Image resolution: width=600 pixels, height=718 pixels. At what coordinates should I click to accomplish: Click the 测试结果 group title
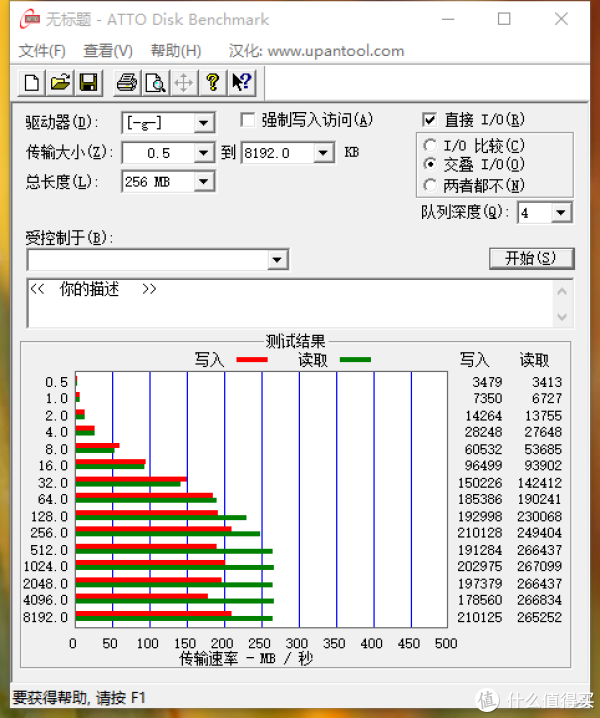[295, 341]
